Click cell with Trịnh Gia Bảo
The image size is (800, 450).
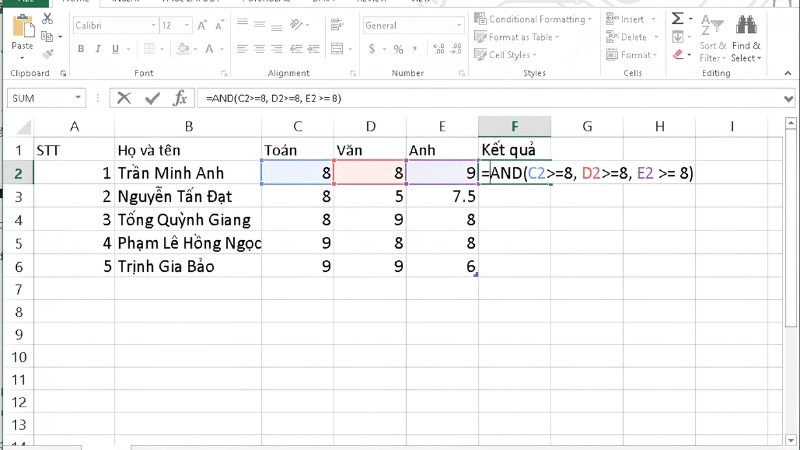click(188, 266)
